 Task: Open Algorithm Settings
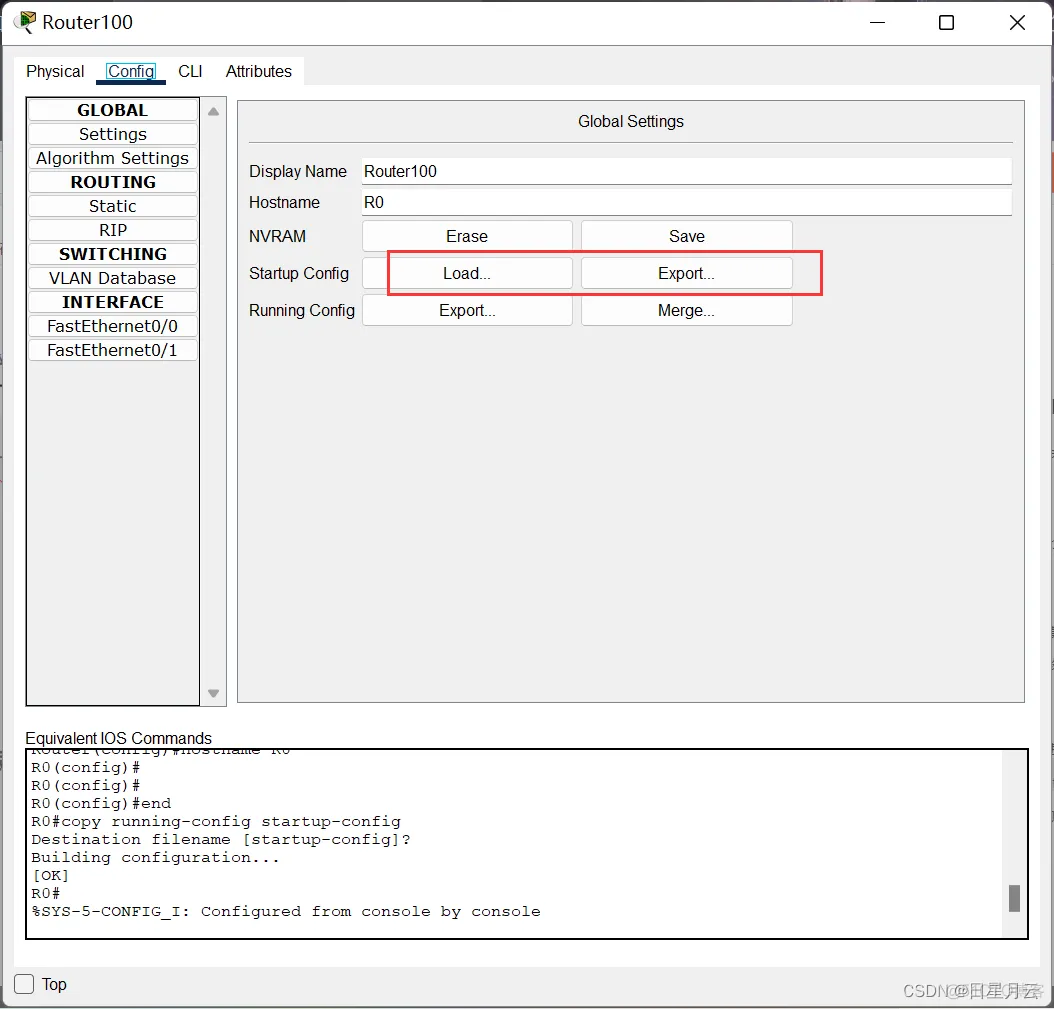[113, 159]
